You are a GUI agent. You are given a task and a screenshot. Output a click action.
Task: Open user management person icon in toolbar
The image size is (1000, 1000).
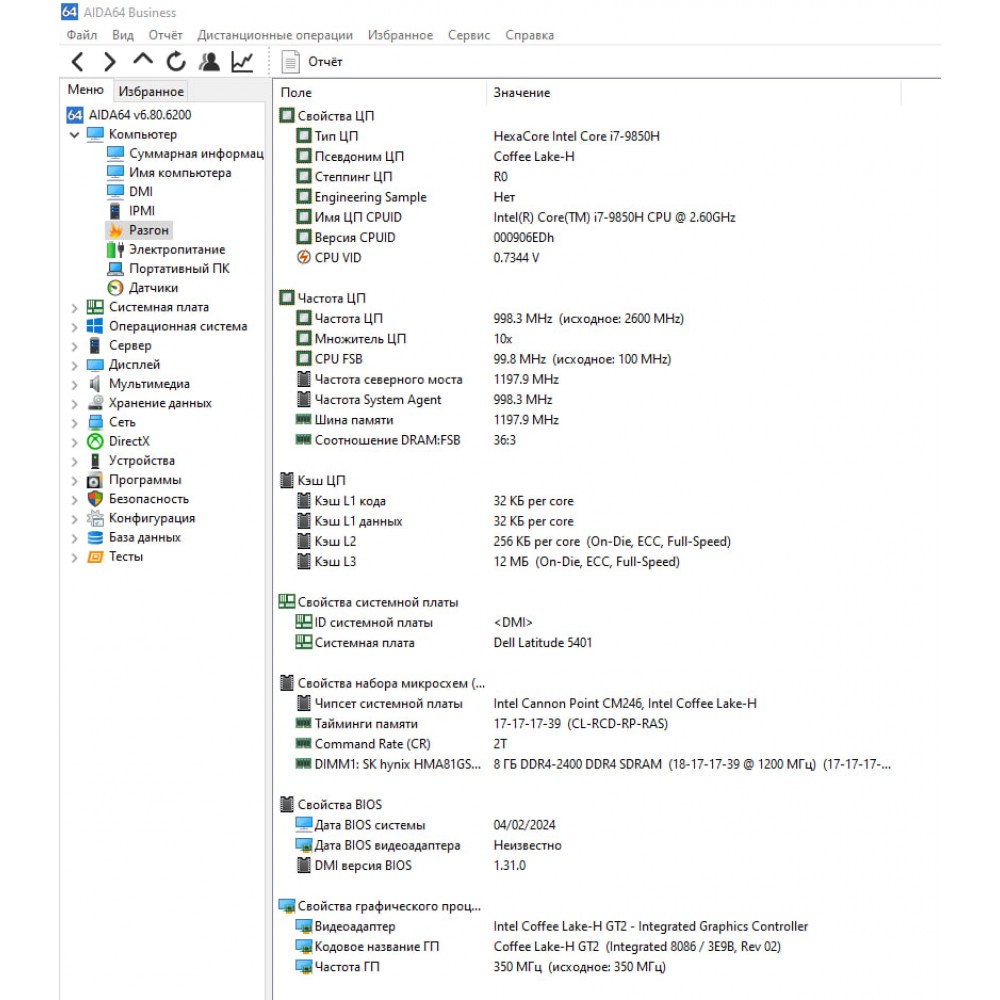pyautogui.click(x=209, y=62)
